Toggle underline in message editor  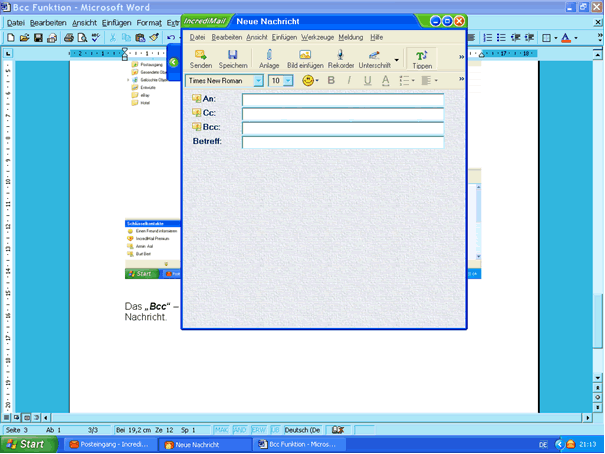tap(367, 80)
